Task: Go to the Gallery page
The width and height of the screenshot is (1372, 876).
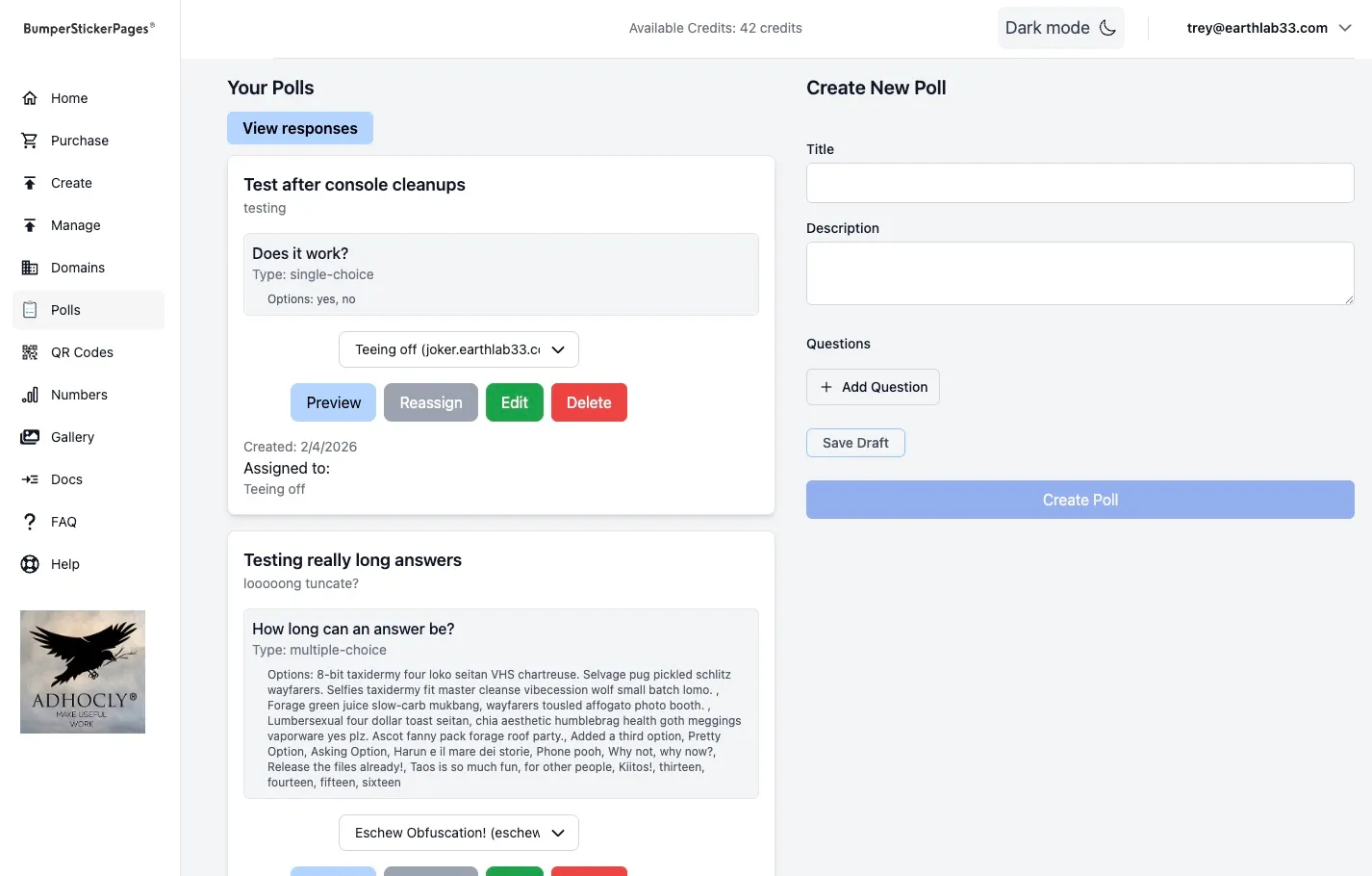Action: point(89,437)
